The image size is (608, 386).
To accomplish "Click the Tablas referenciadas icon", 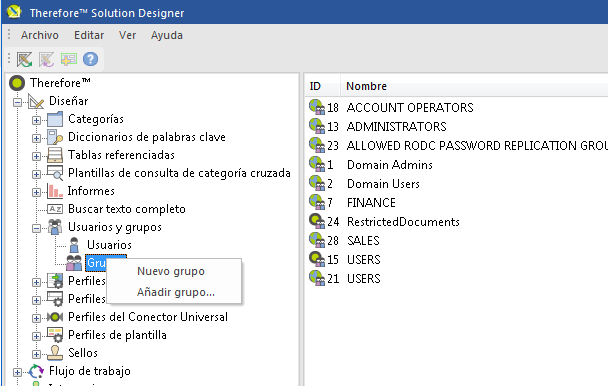I will 55,155.
